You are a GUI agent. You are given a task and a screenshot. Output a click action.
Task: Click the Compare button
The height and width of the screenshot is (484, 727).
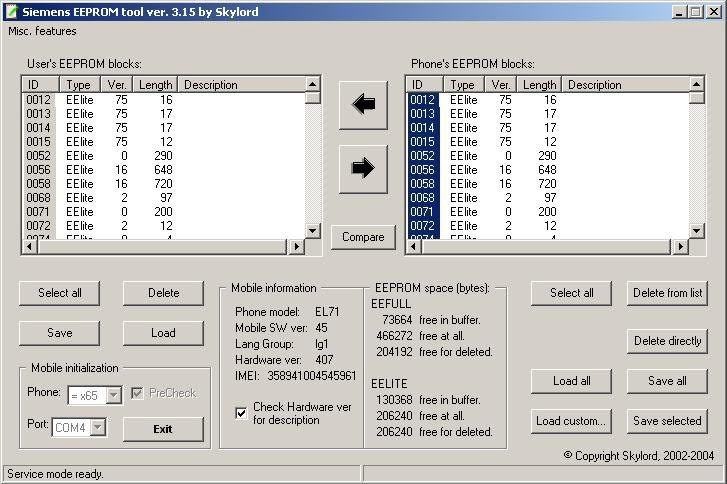coord(363,237)
